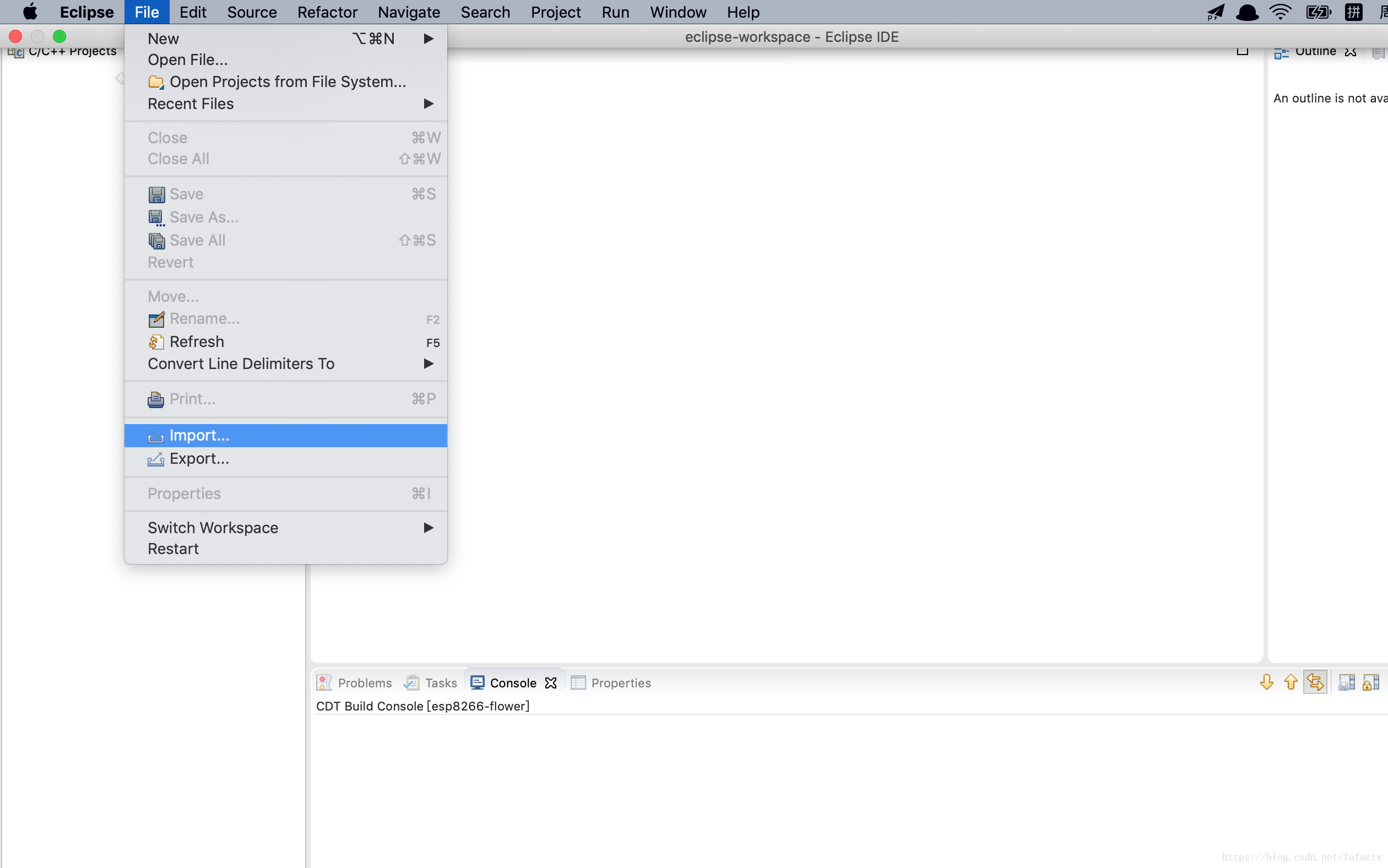This screenshot has height=868, width=1388.
Task: Click the scroll up console icon
Action: (x=1291, y=682)
